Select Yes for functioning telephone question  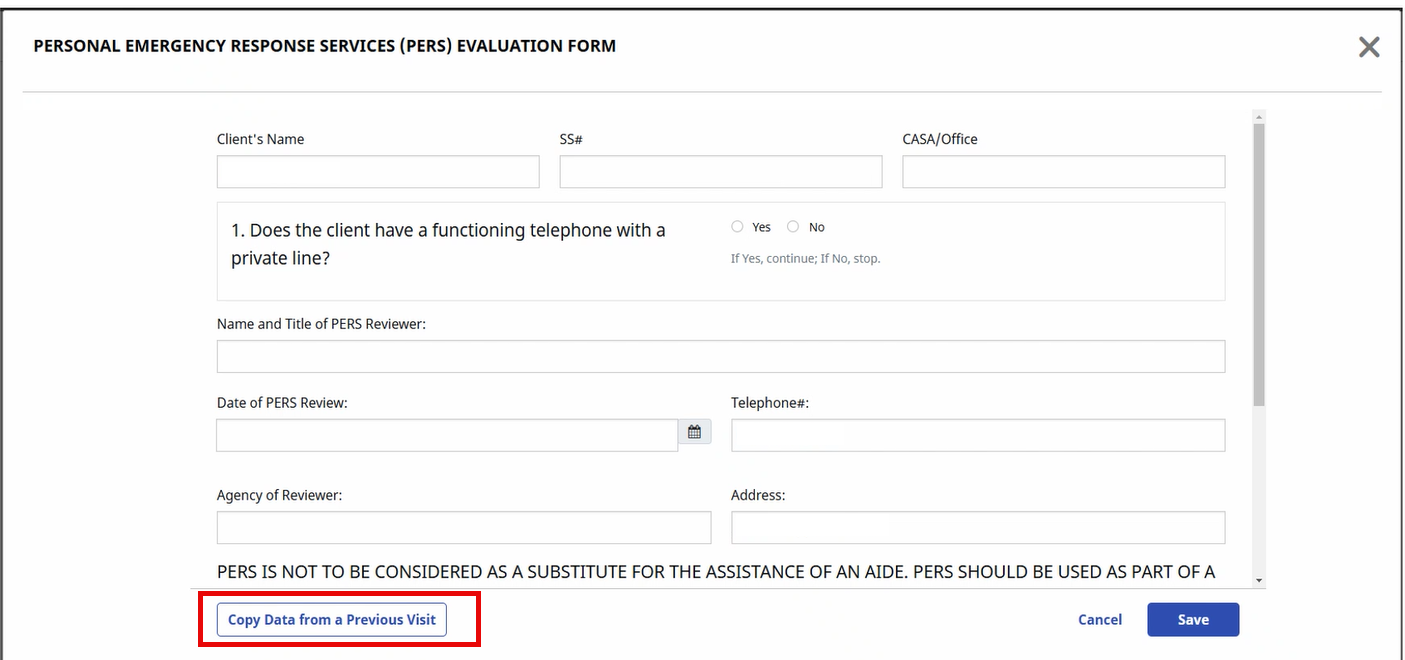coord(738,227)
